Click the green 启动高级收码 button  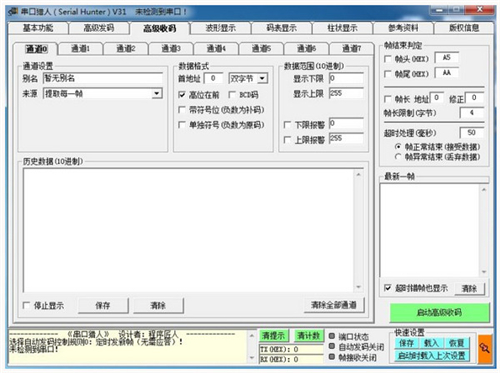pyautogui.click(x=439, y=312)
